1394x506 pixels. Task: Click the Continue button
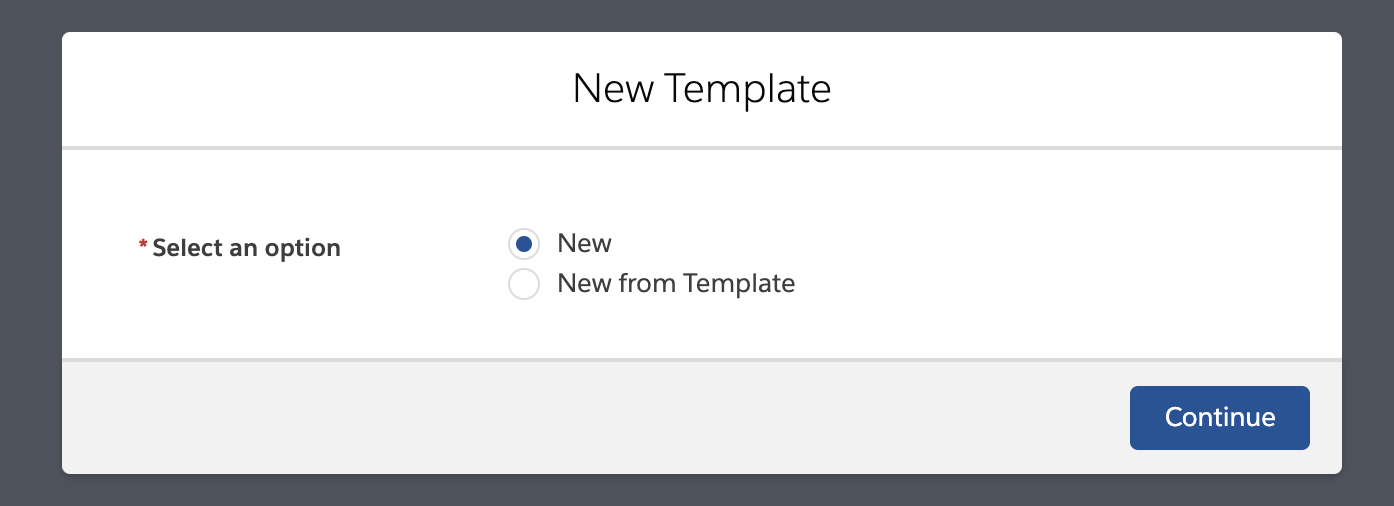point(1219,417)
